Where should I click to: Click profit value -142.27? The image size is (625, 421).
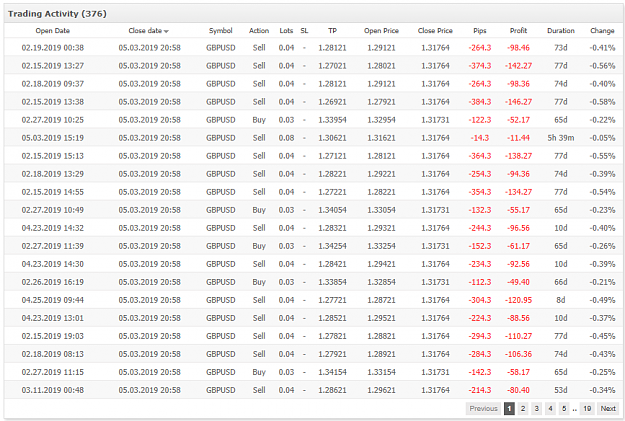[x=518, y=66]
